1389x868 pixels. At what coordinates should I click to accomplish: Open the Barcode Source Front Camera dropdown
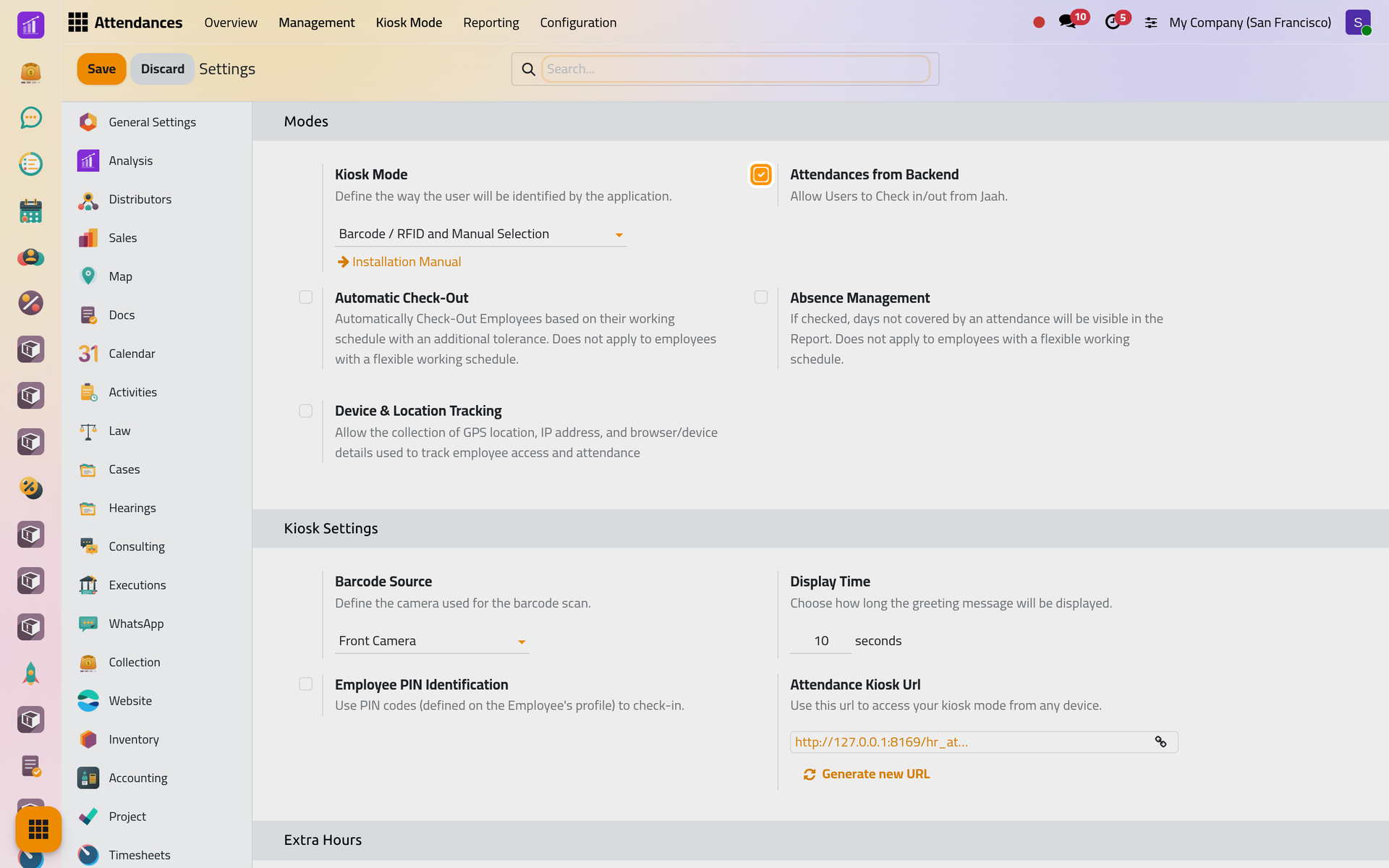(432, 642)
